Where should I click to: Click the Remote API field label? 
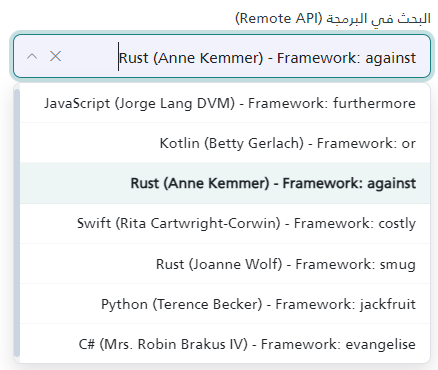tap(333, 18)
